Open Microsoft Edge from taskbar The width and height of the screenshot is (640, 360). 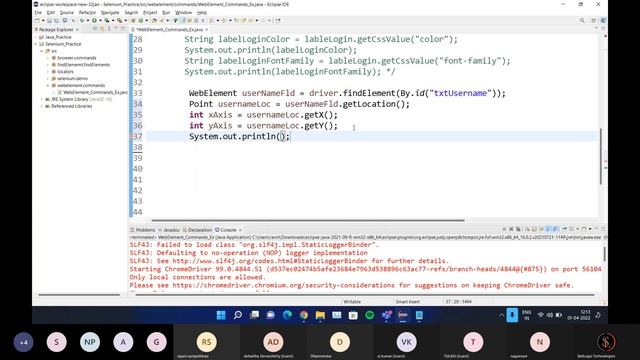point(287,315)
